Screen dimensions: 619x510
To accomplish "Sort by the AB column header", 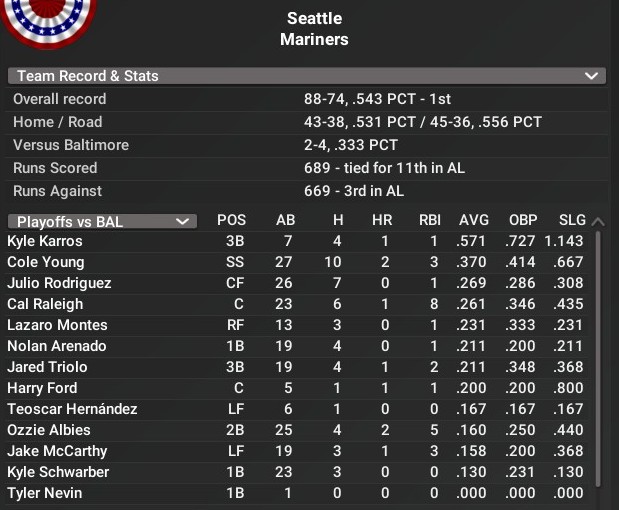I will pyautogui.click(x=285, y=221).
